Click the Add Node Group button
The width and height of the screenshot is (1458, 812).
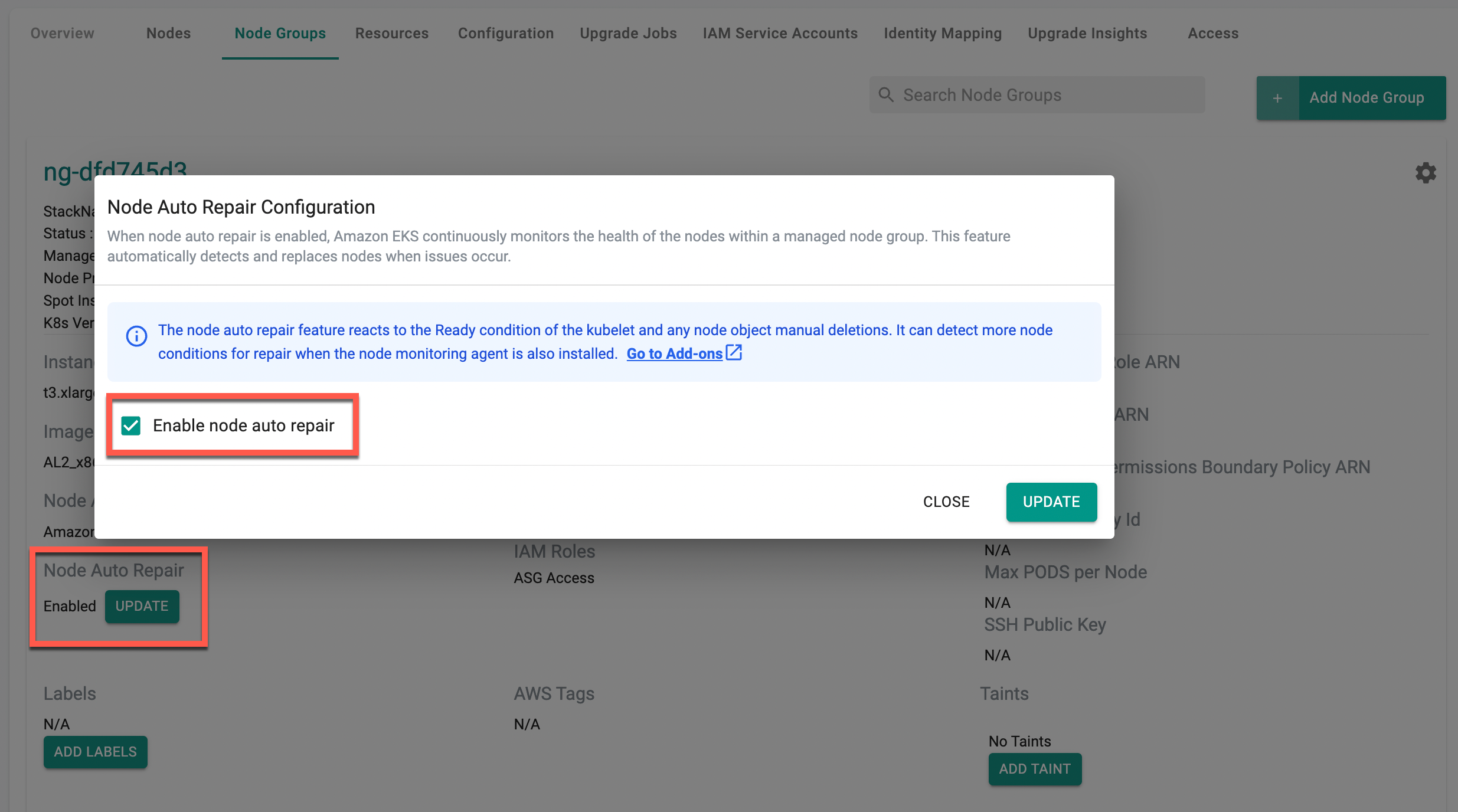[x=1367, y=98]
